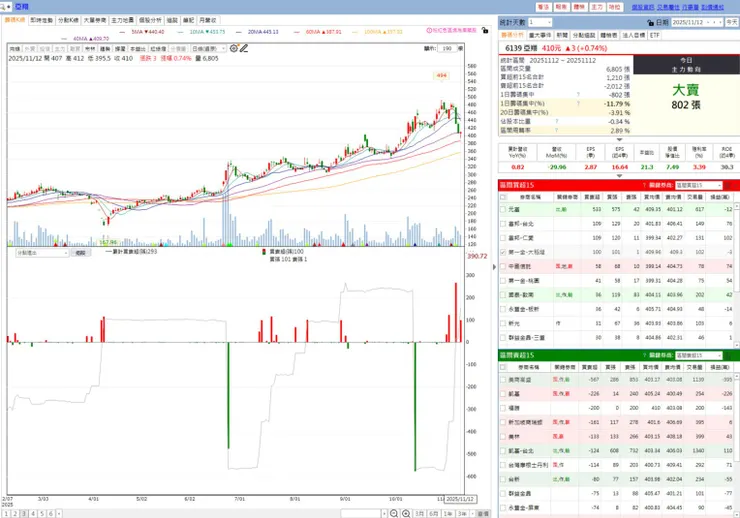This screenshot has height=518, width=740.
Task: Open the 統計天數 dropdown
Action: [540, 22]
